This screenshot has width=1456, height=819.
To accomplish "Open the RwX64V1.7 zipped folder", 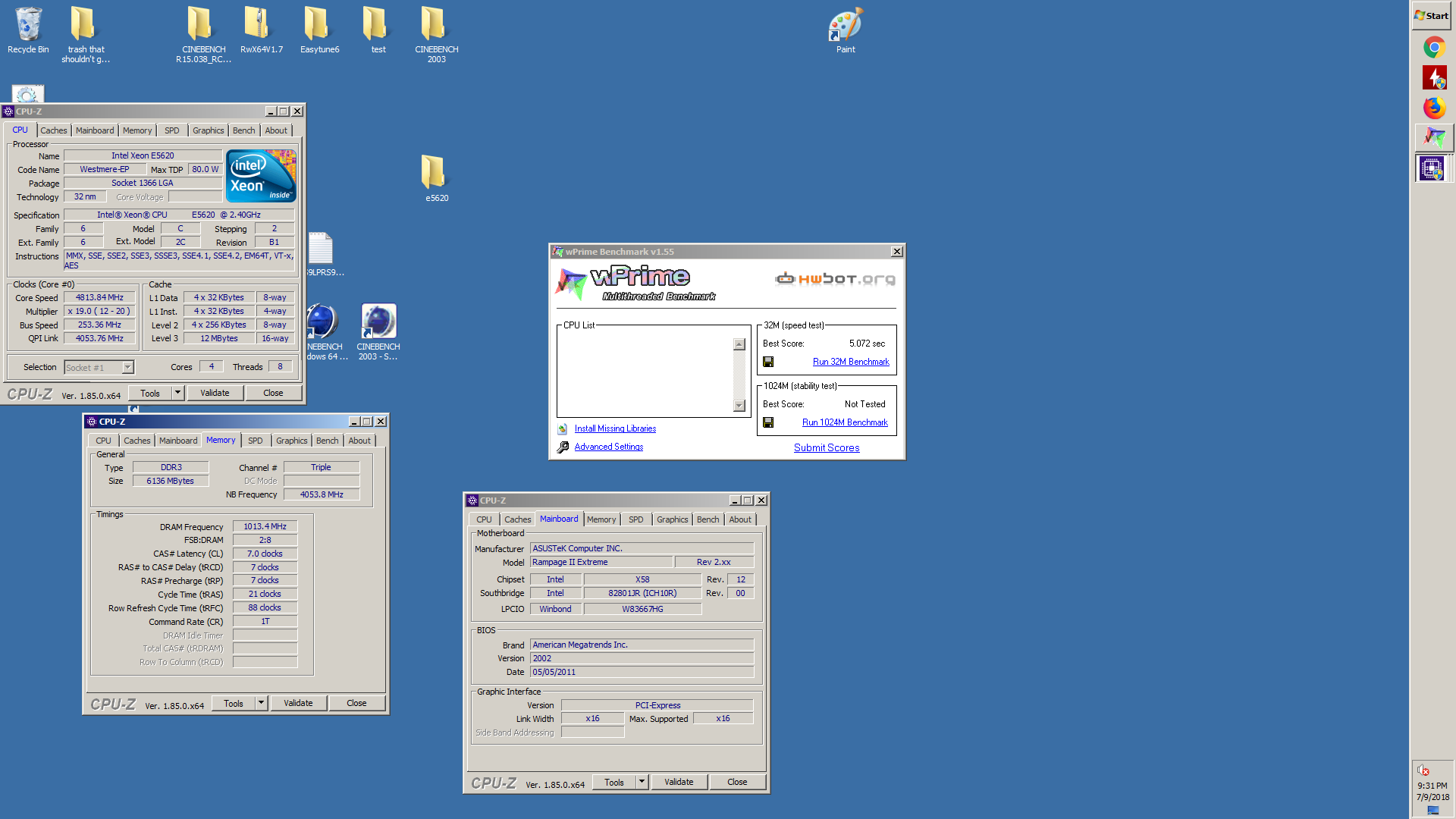I will (262, 29).
